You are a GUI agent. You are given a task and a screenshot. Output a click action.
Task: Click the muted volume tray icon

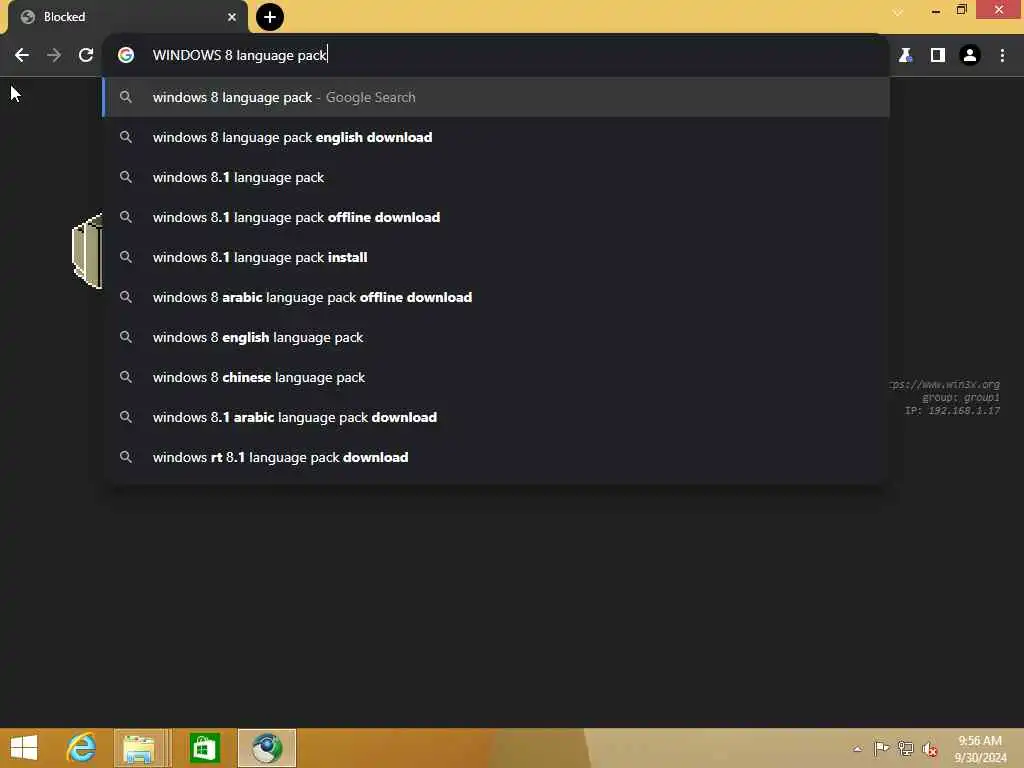click(930, 749)
